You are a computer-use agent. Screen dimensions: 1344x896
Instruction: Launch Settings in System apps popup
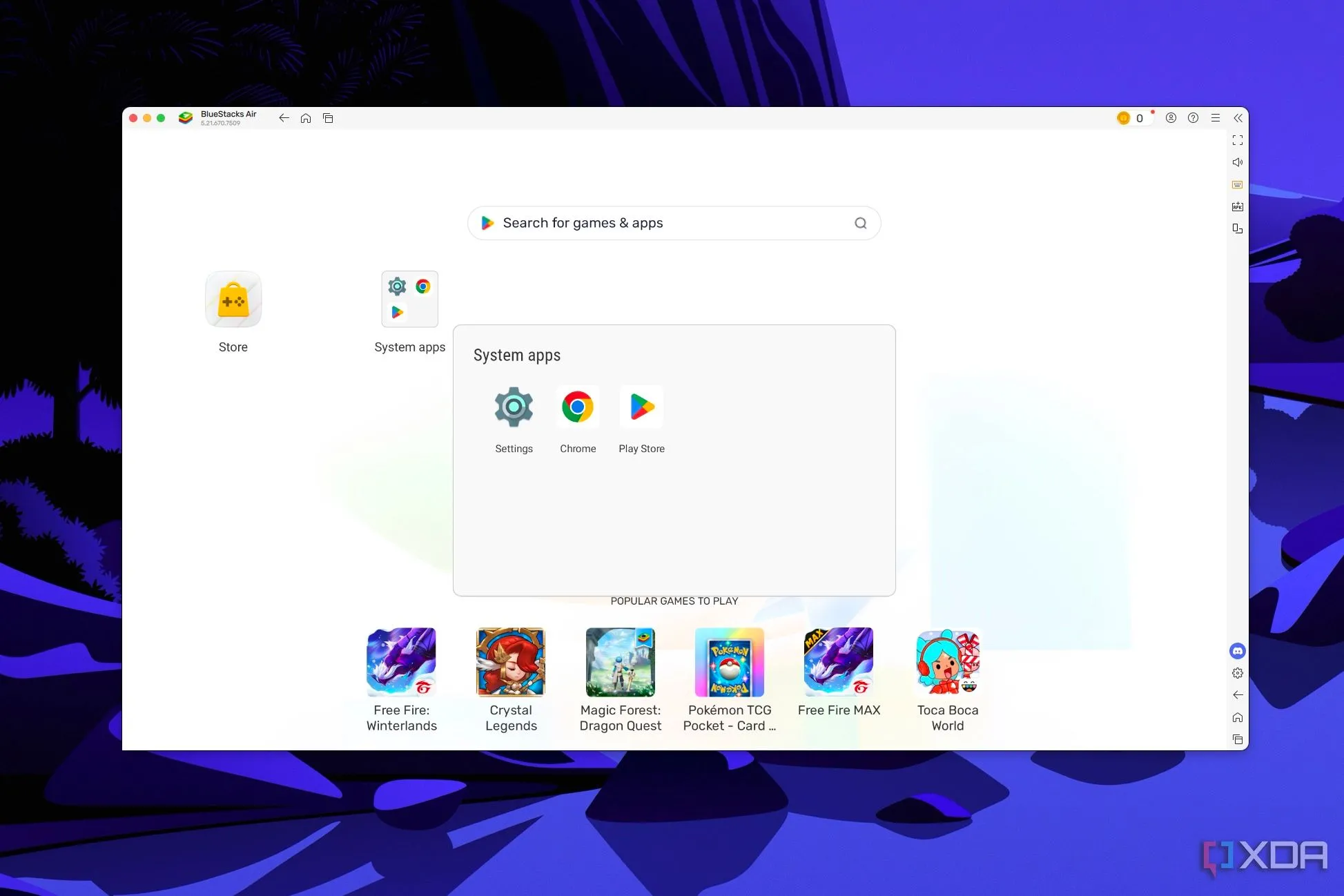click(x=514, y=407)
